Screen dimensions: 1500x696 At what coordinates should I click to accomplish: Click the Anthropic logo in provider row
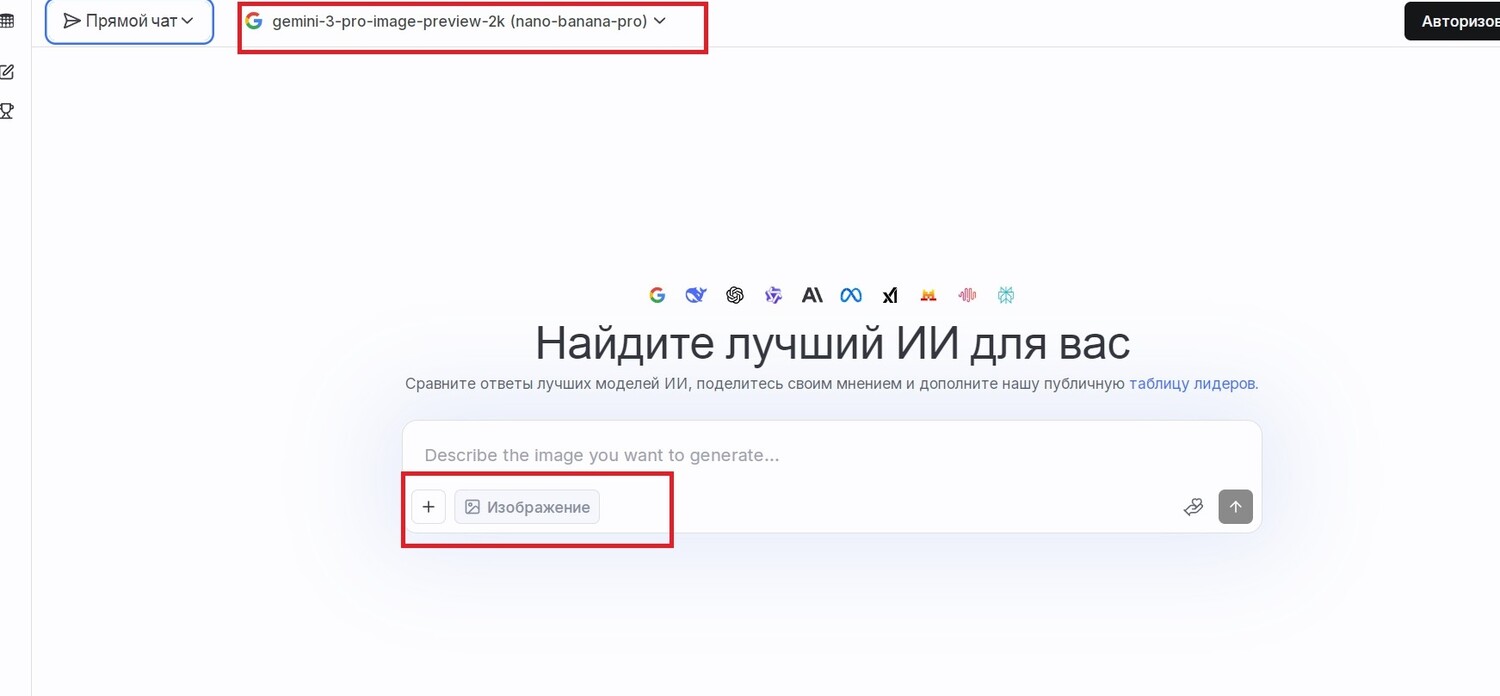point(812,295)
